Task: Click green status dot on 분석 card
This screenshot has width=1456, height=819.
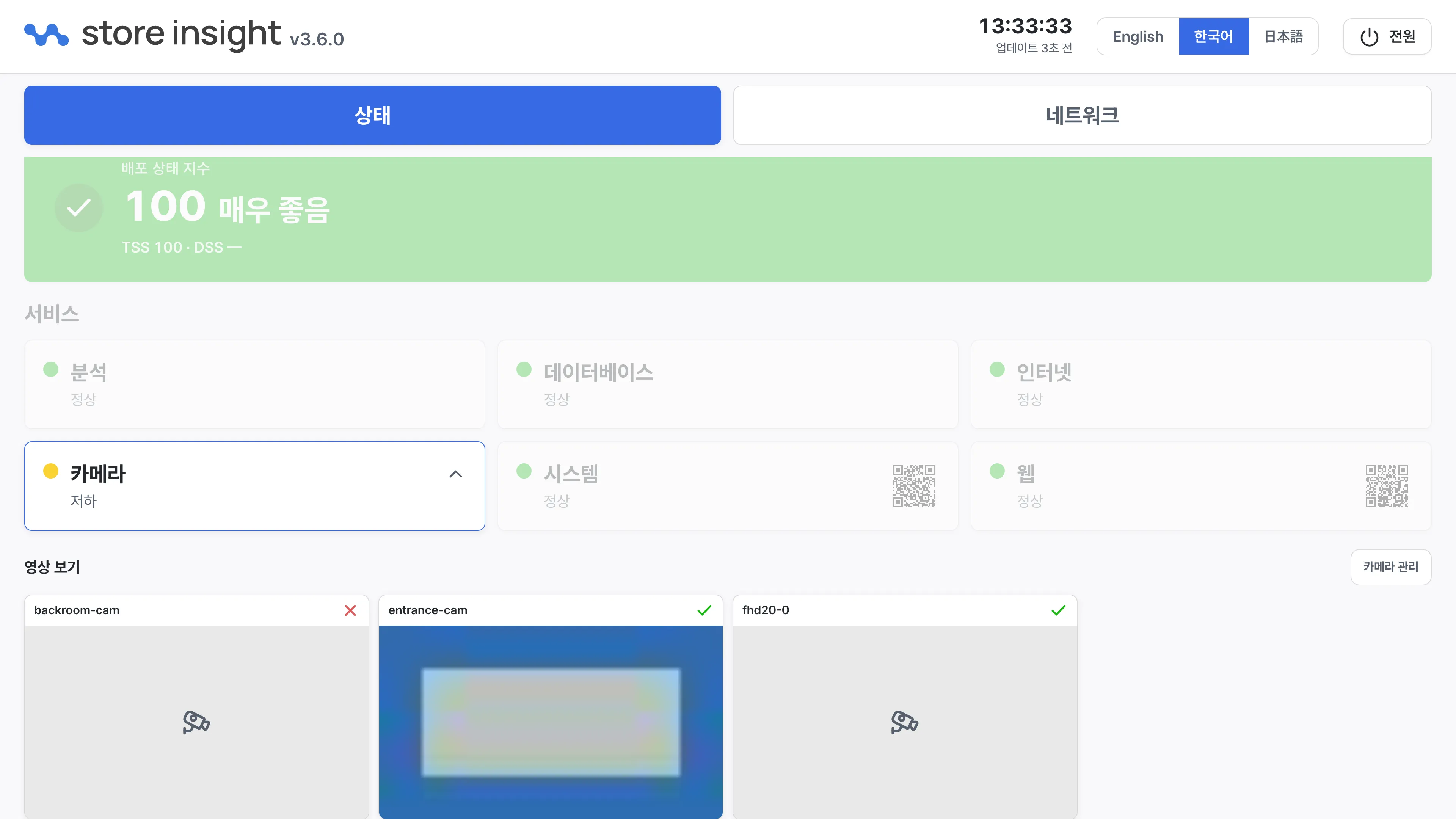Action: coord(51,369)
